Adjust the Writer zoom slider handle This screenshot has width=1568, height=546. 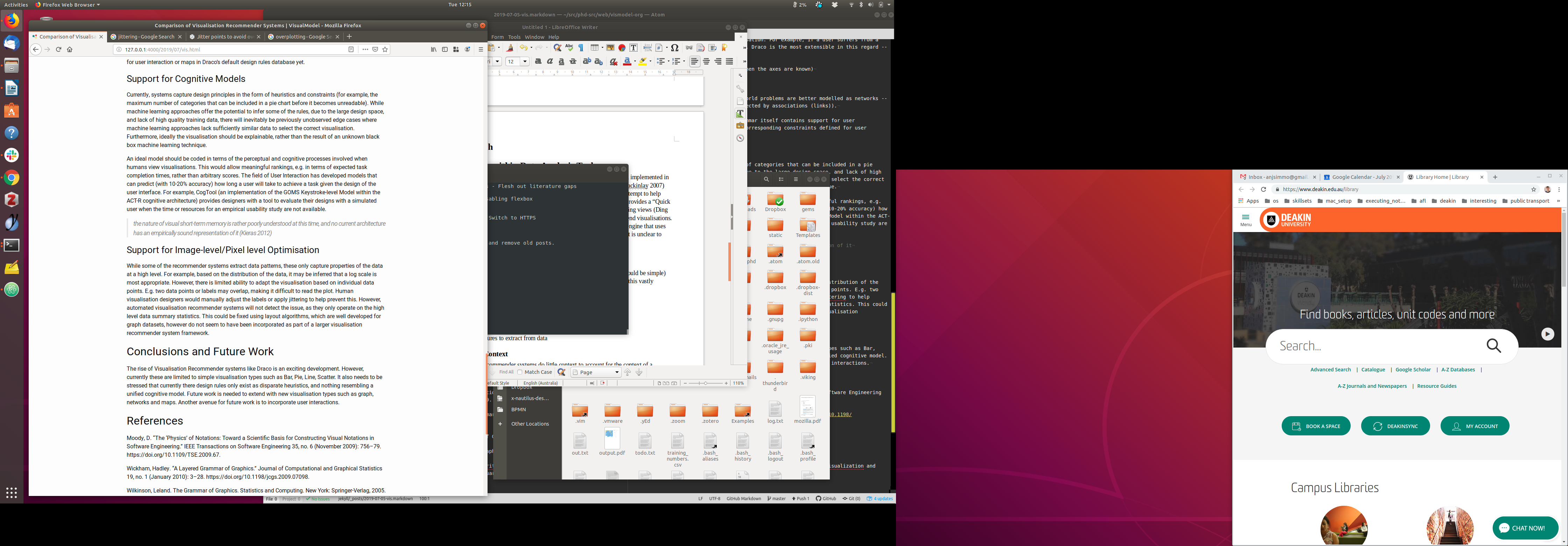706,384
